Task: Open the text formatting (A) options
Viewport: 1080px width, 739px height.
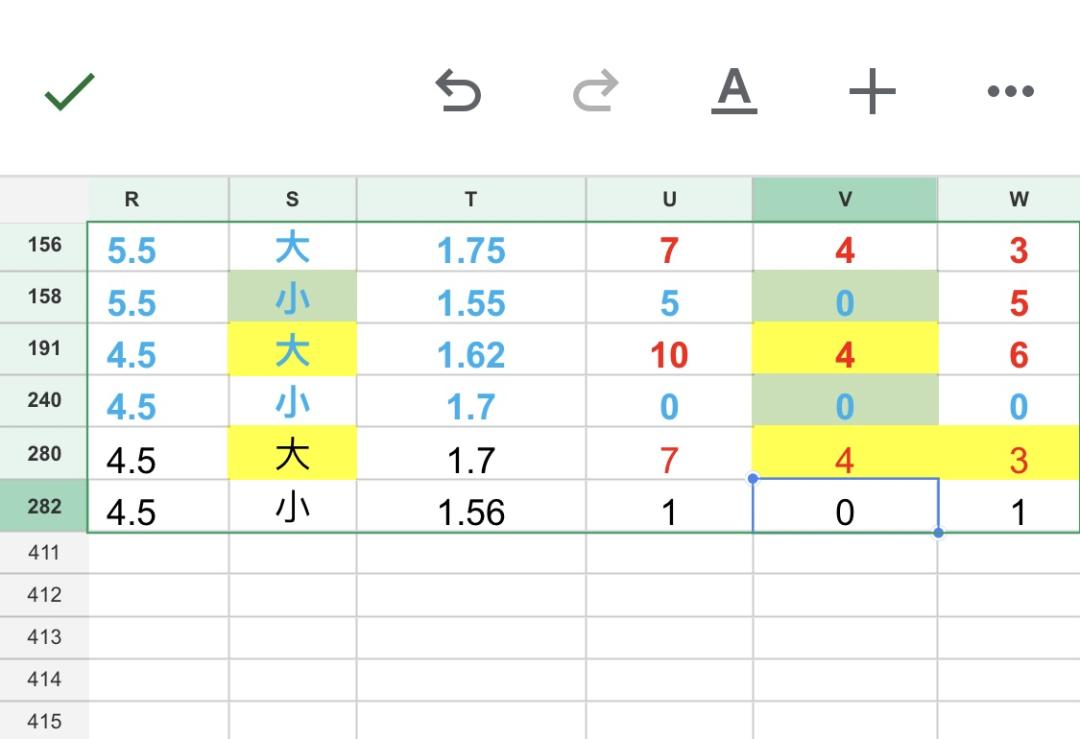Action: (x=734, y=90)
